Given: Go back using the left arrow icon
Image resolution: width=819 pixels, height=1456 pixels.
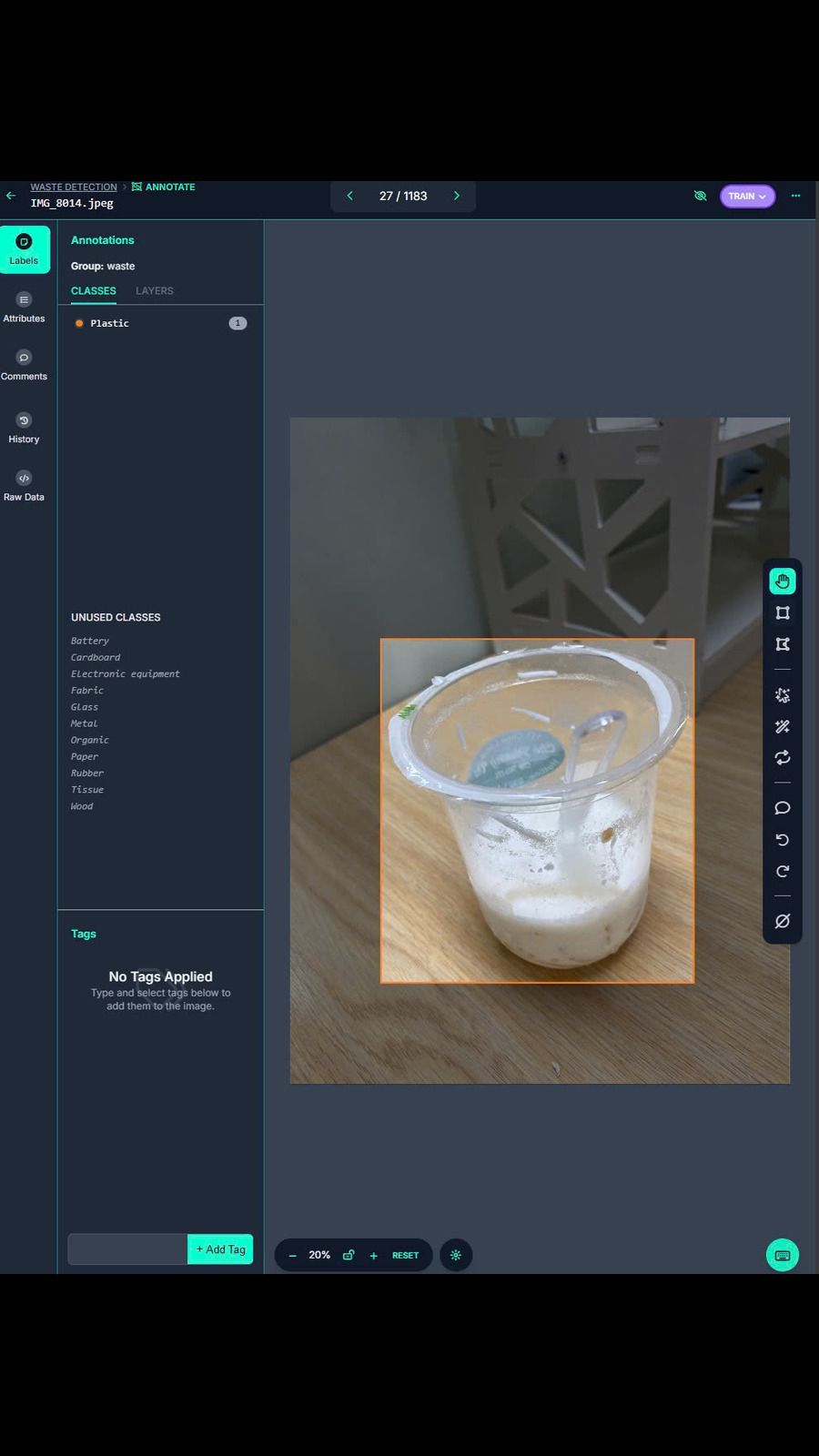Looking at the screenshot, I should (x=11, y=195).
